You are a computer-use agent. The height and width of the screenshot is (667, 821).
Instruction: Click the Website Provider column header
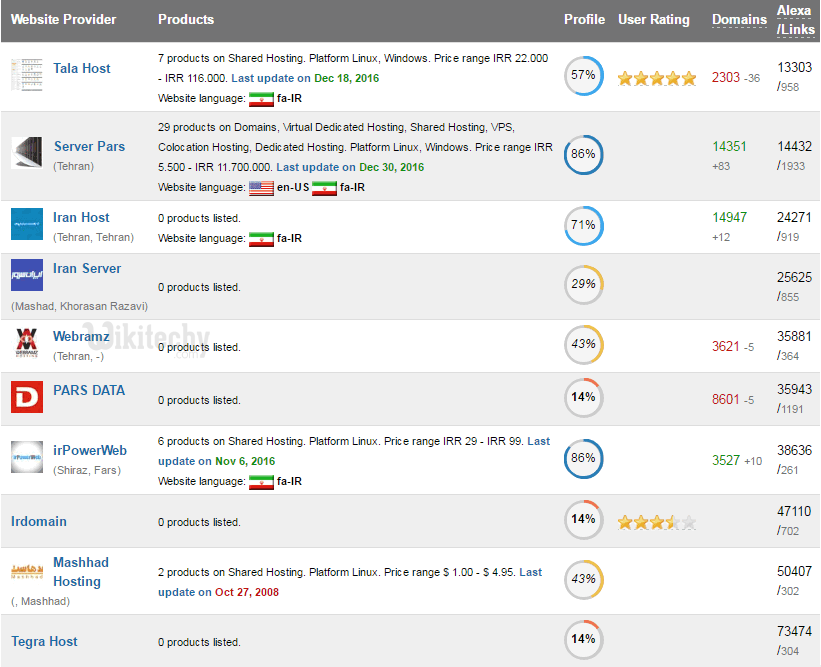coord(63,20)
